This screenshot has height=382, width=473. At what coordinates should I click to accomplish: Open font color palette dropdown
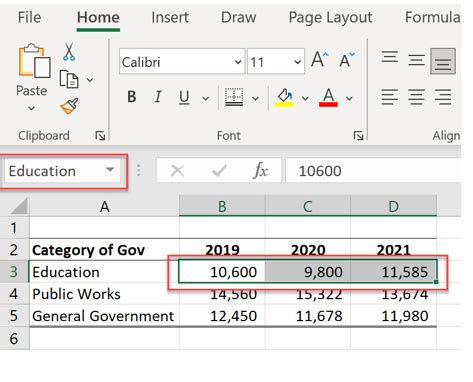click(349, 98)
